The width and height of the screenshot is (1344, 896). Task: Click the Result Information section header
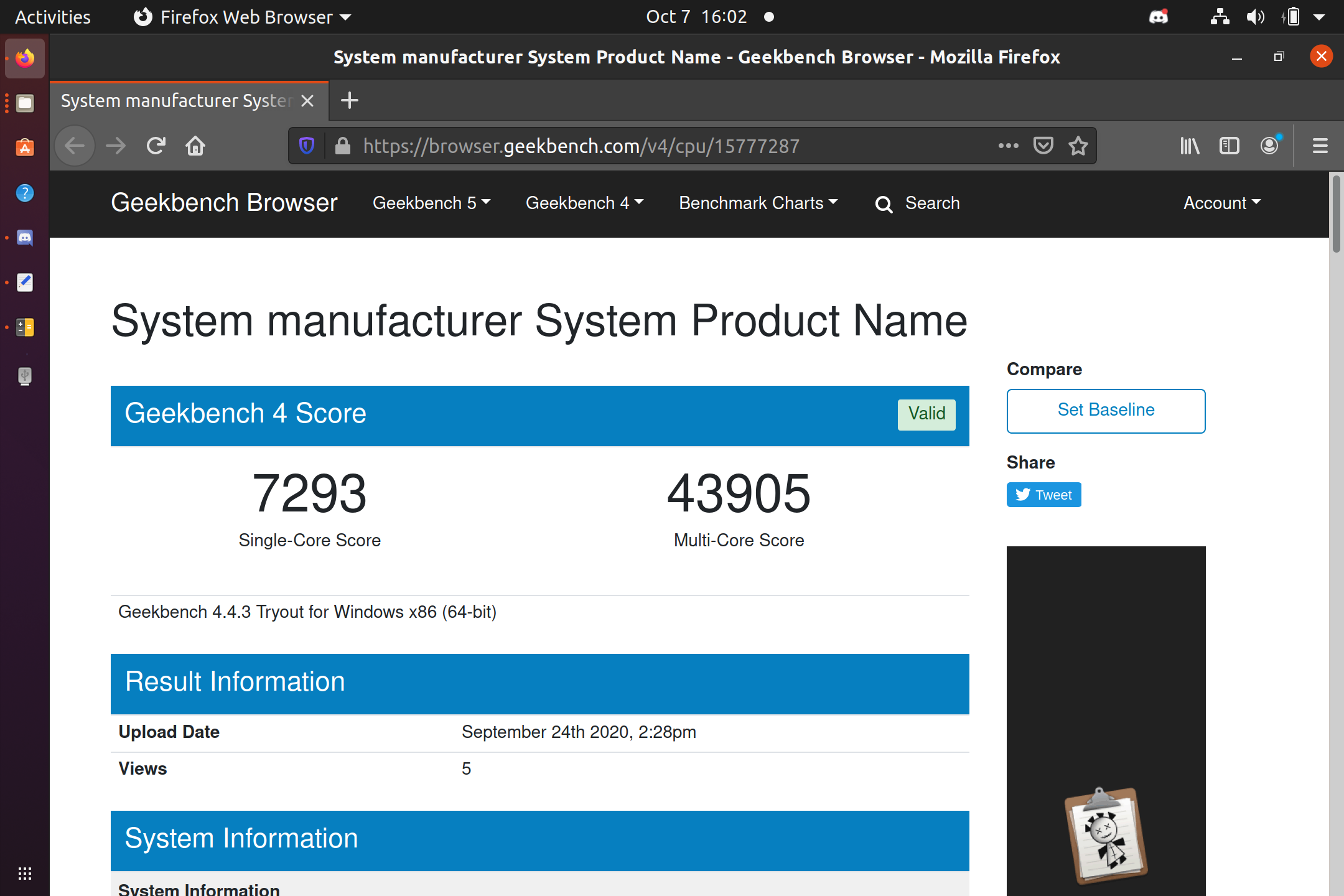tap(540, 684)
